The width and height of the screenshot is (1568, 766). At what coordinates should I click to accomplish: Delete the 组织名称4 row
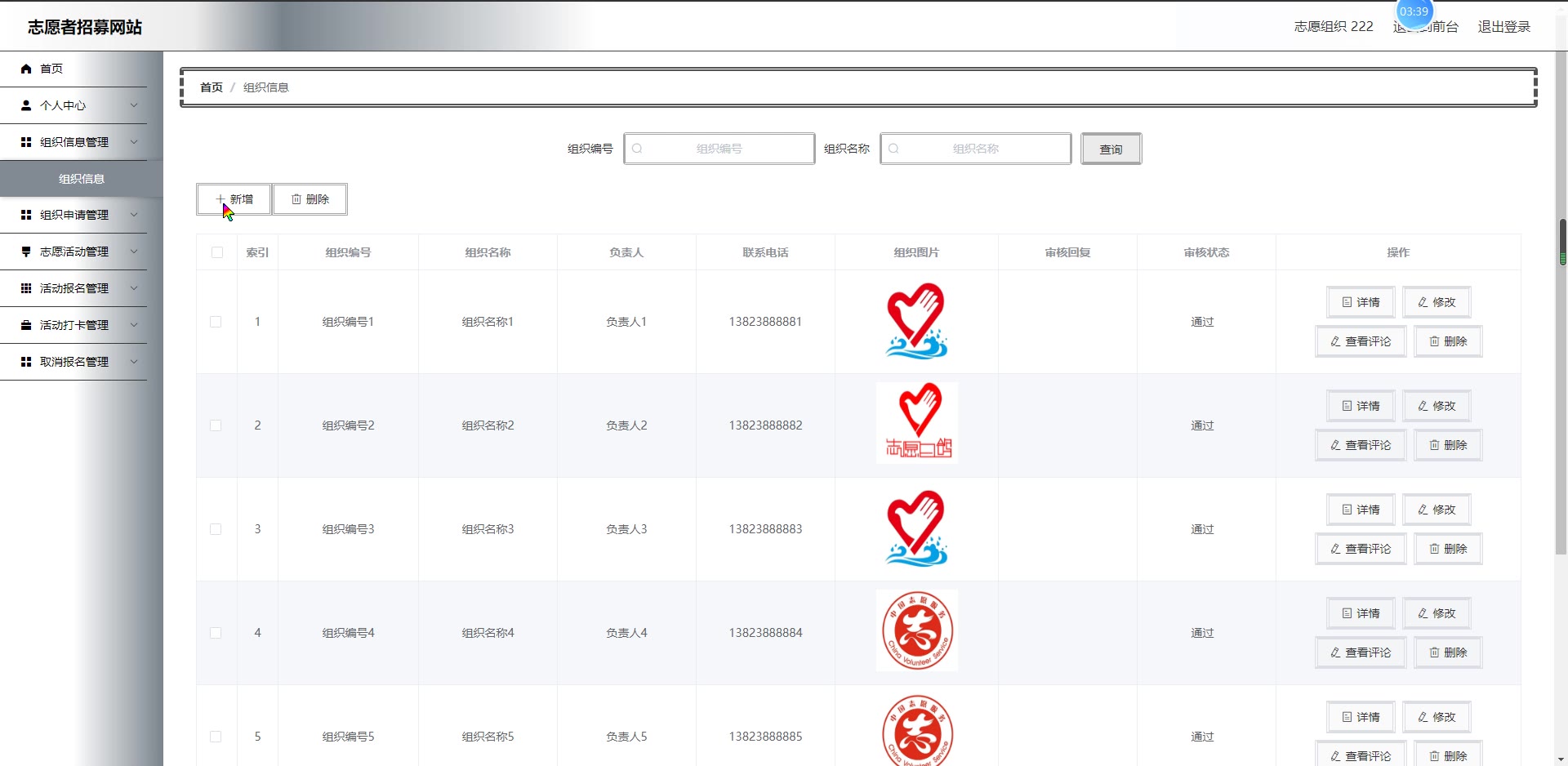[1448, 652]
